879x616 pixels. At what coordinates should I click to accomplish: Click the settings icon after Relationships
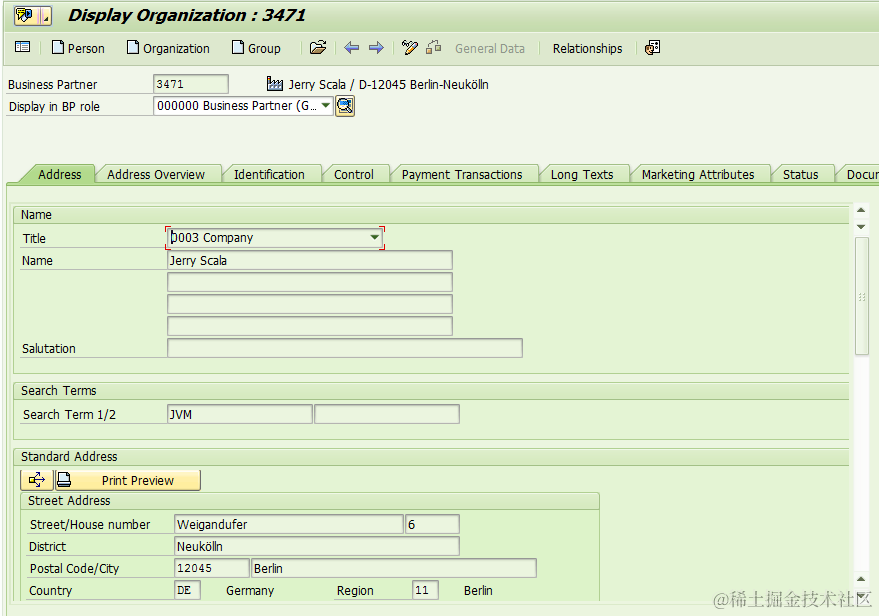[653, 48]
